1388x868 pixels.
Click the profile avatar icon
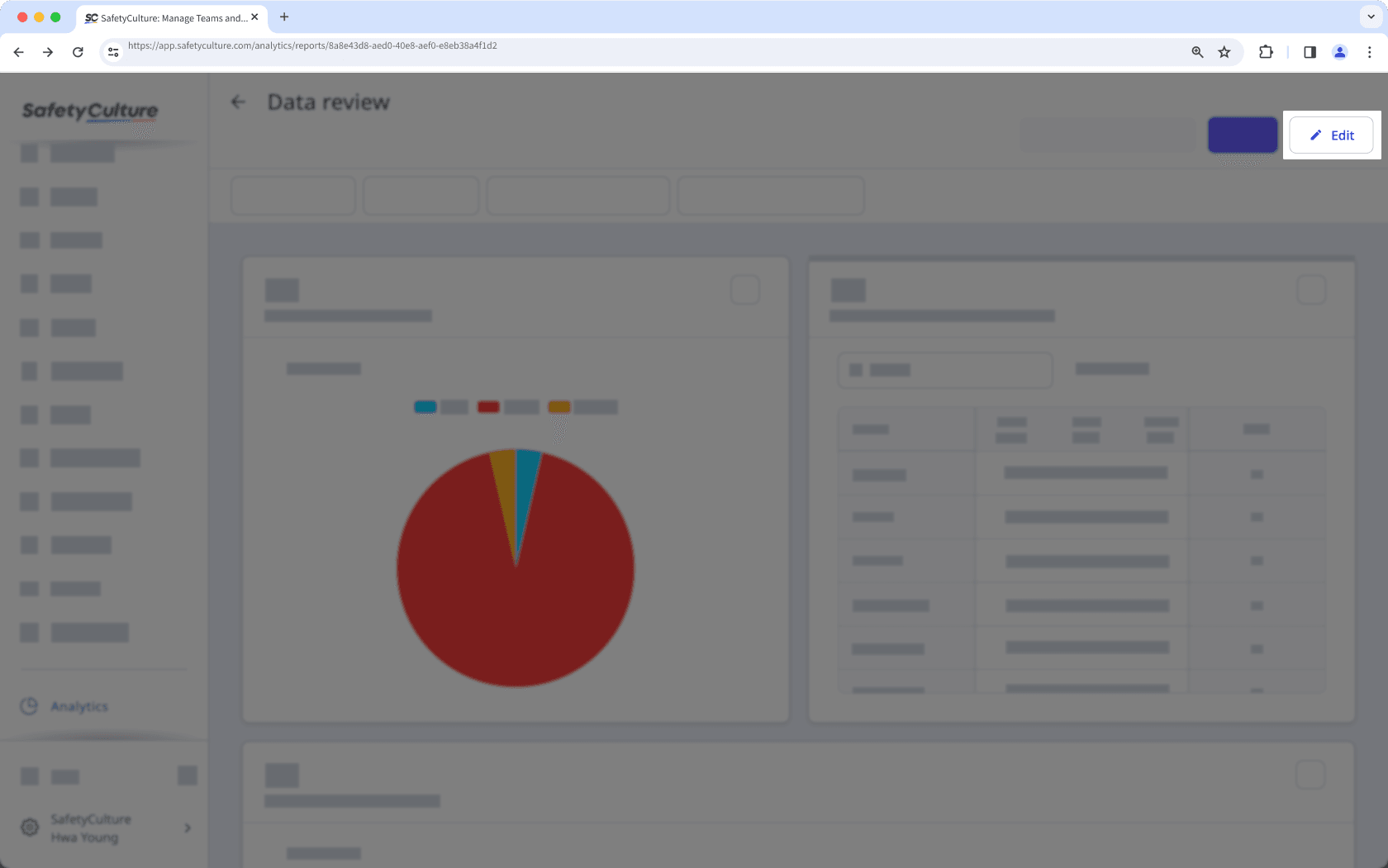1339,52
